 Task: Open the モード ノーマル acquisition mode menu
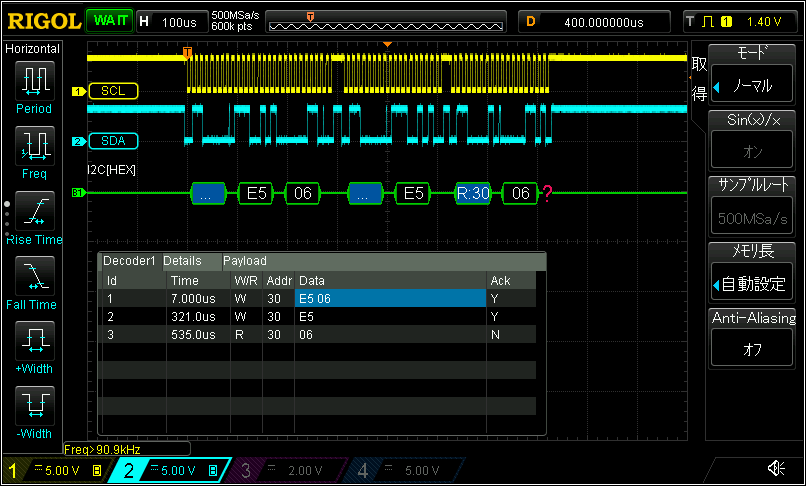pos(752,73)
